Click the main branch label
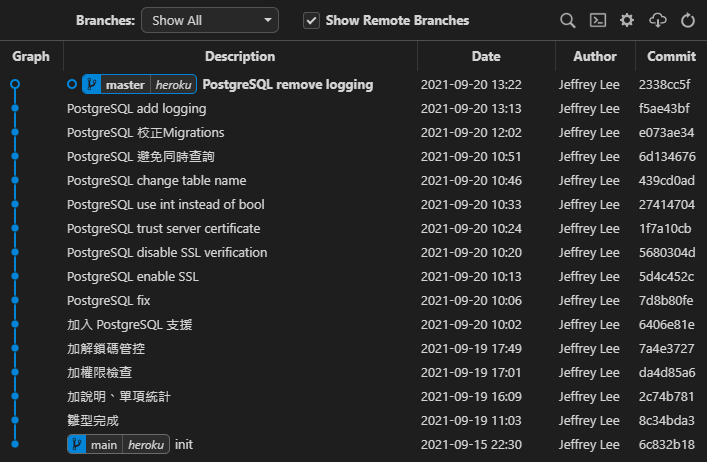 pyautogui.click(x=103, y=444)
